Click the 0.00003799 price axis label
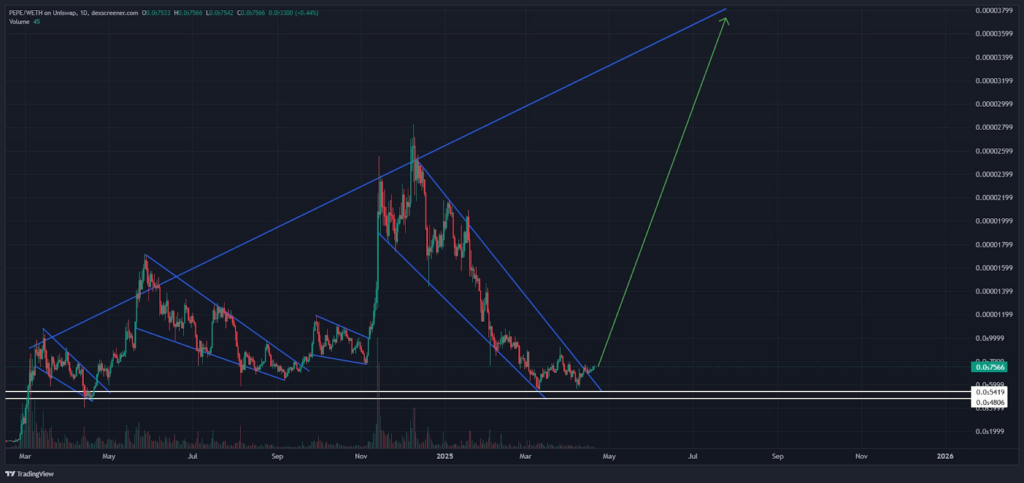Viewport: 1024px width, 483px height. coord(995,11)
